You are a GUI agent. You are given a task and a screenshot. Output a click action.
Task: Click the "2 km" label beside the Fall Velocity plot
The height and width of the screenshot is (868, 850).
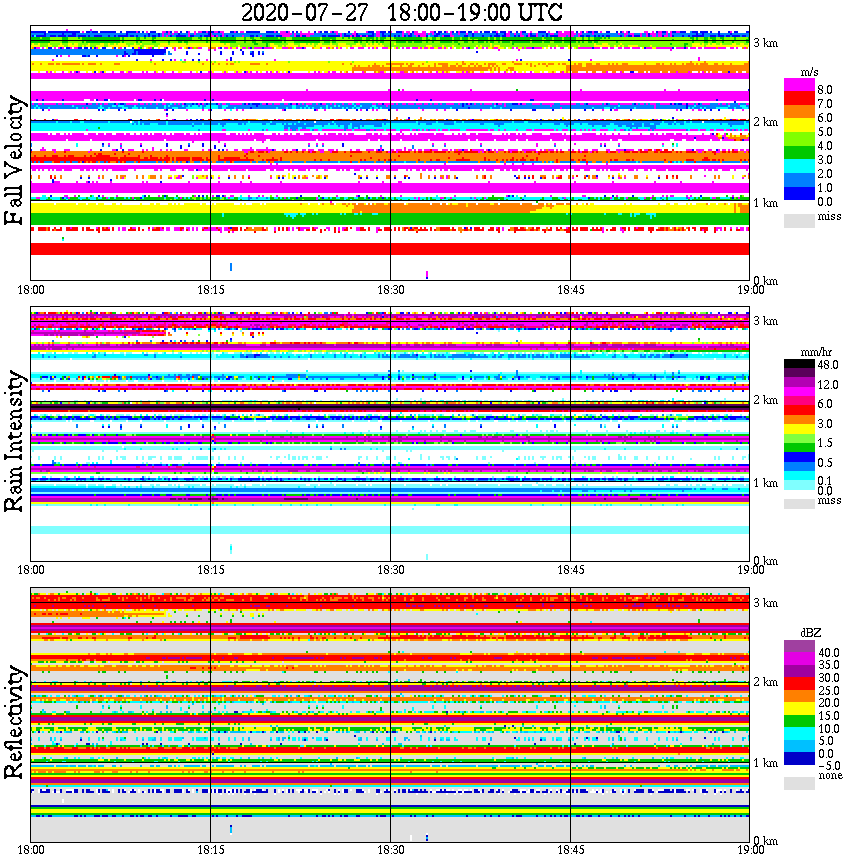click(x=765, y=122)
